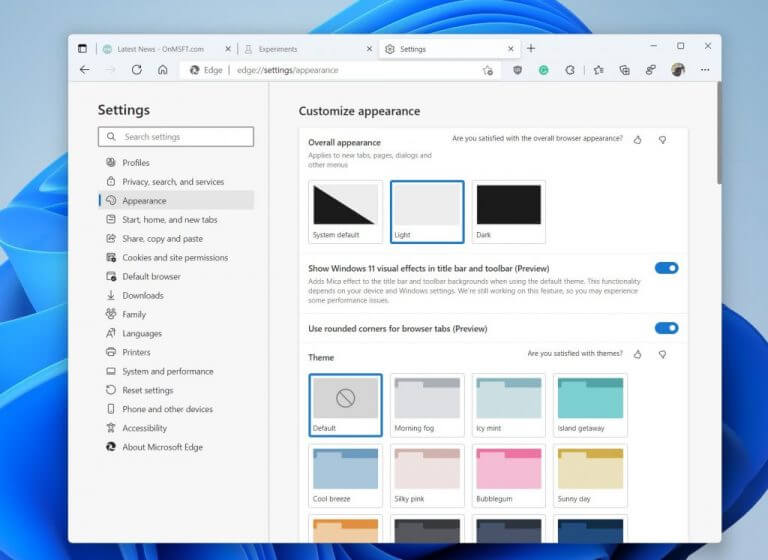Close the Settings tab
This screenshot has width=768, height=560.
point(511,49)
